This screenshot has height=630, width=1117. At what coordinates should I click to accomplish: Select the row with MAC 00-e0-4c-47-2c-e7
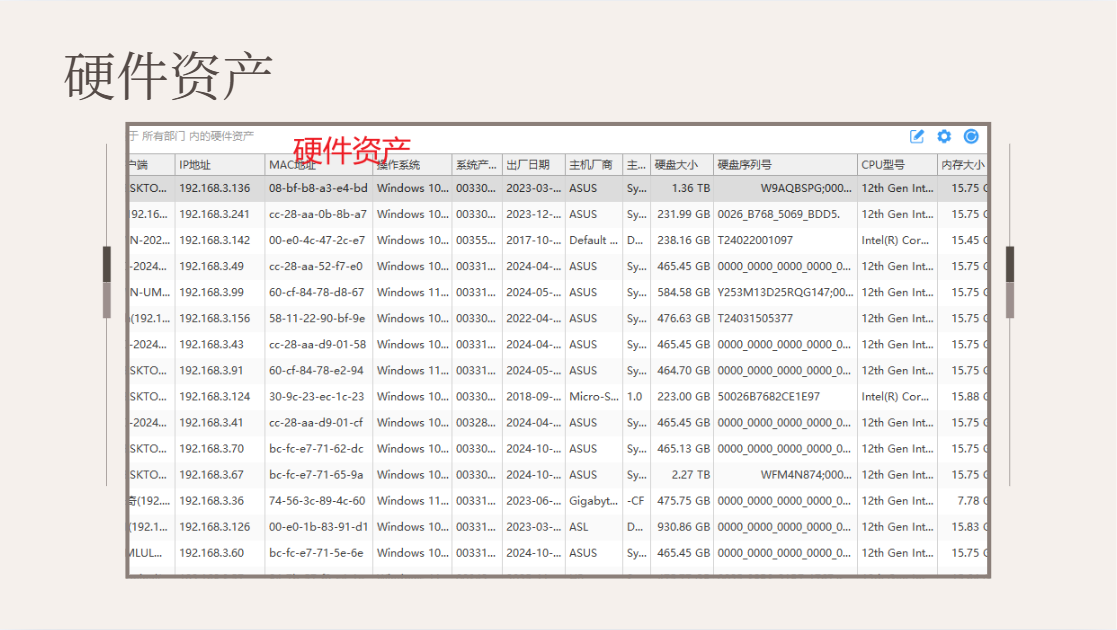coord(558,240)
